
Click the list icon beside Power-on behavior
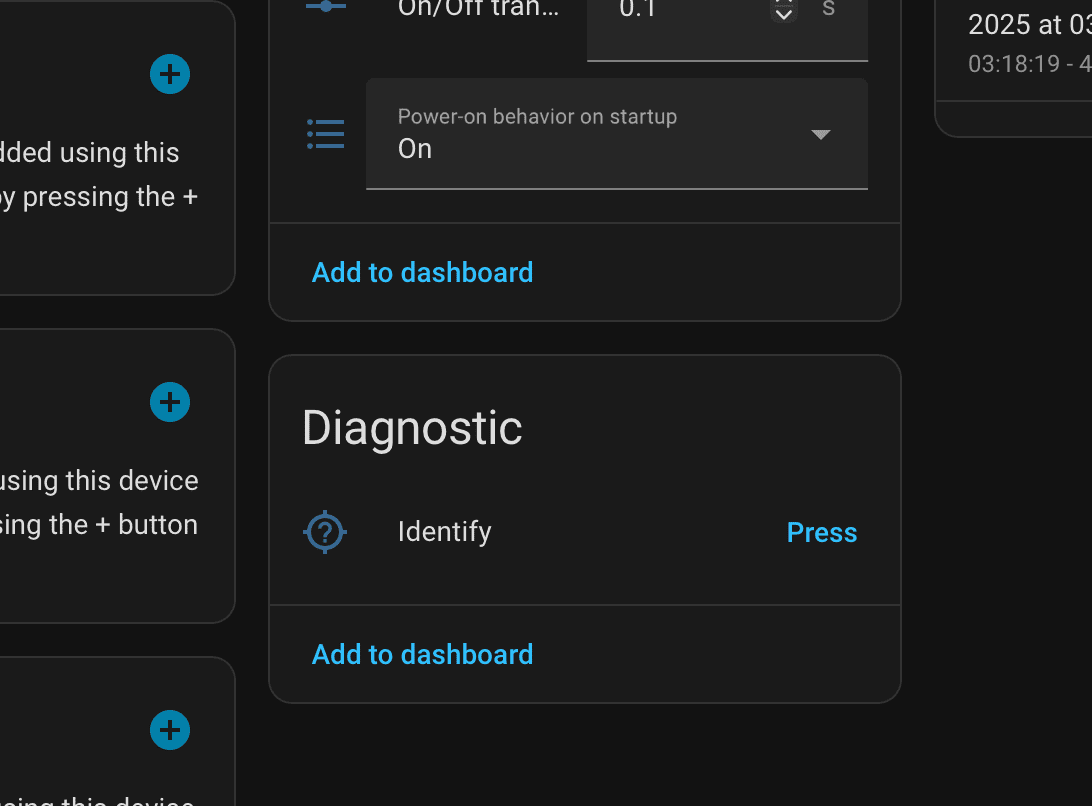pos(325,133)
